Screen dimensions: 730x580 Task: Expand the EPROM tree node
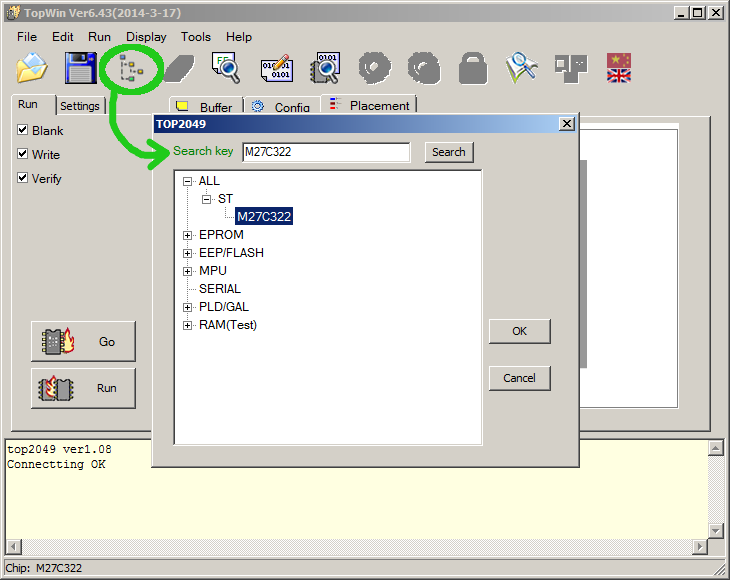[188, 235]
